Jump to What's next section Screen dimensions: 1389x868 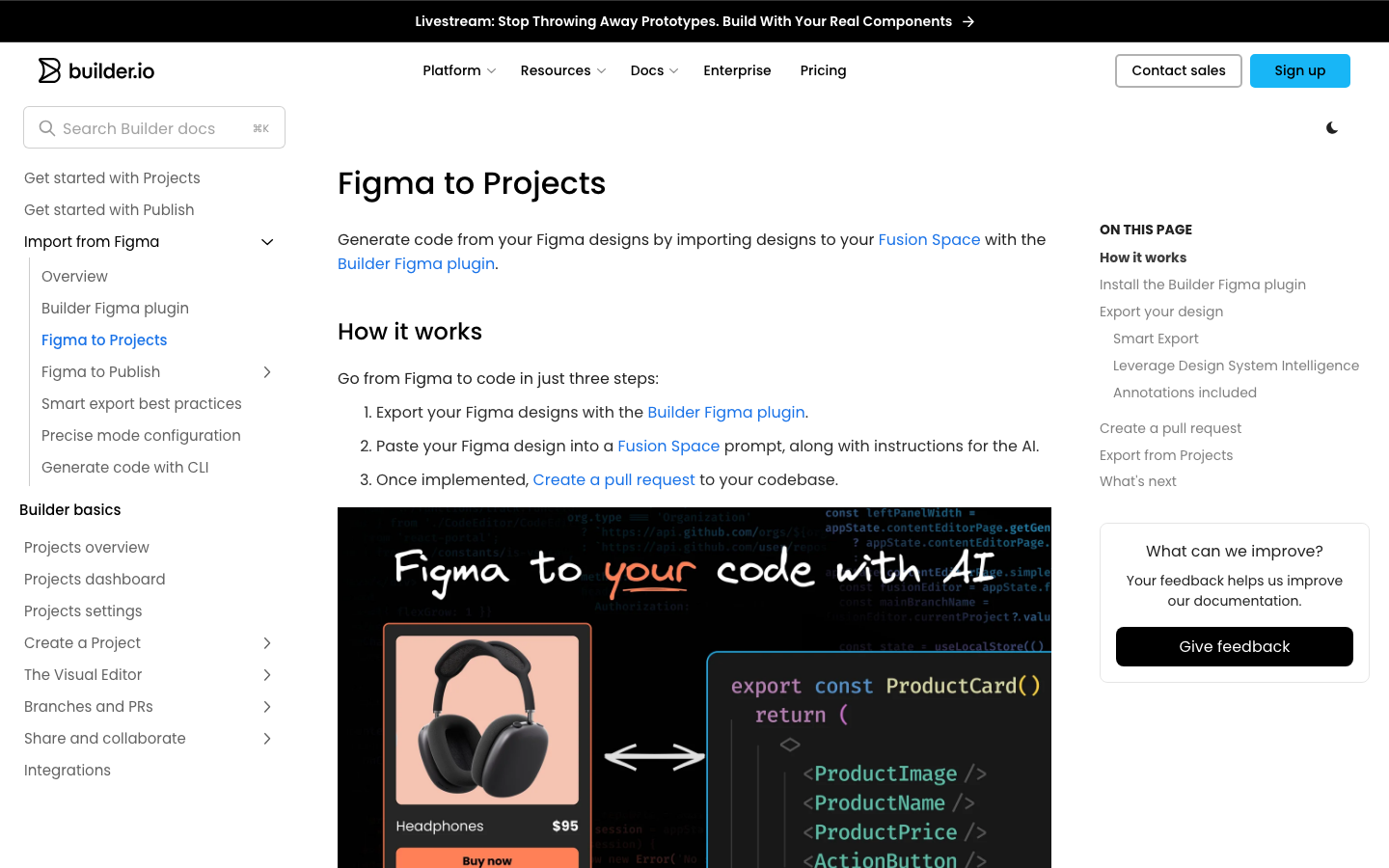coord(1138,481)
